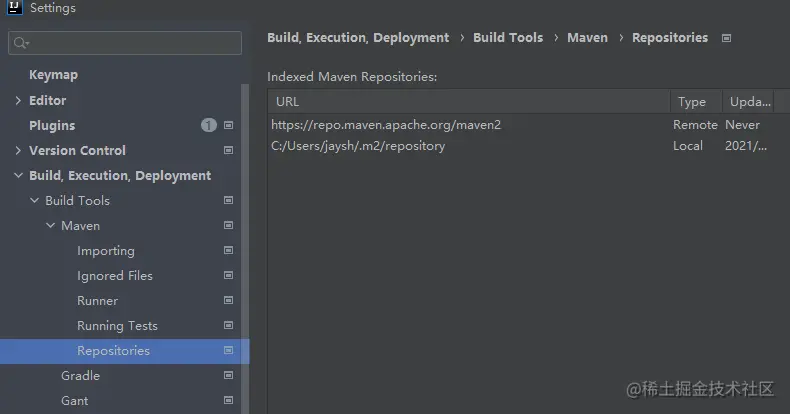Click the search magnifier icon

point(20,43)
